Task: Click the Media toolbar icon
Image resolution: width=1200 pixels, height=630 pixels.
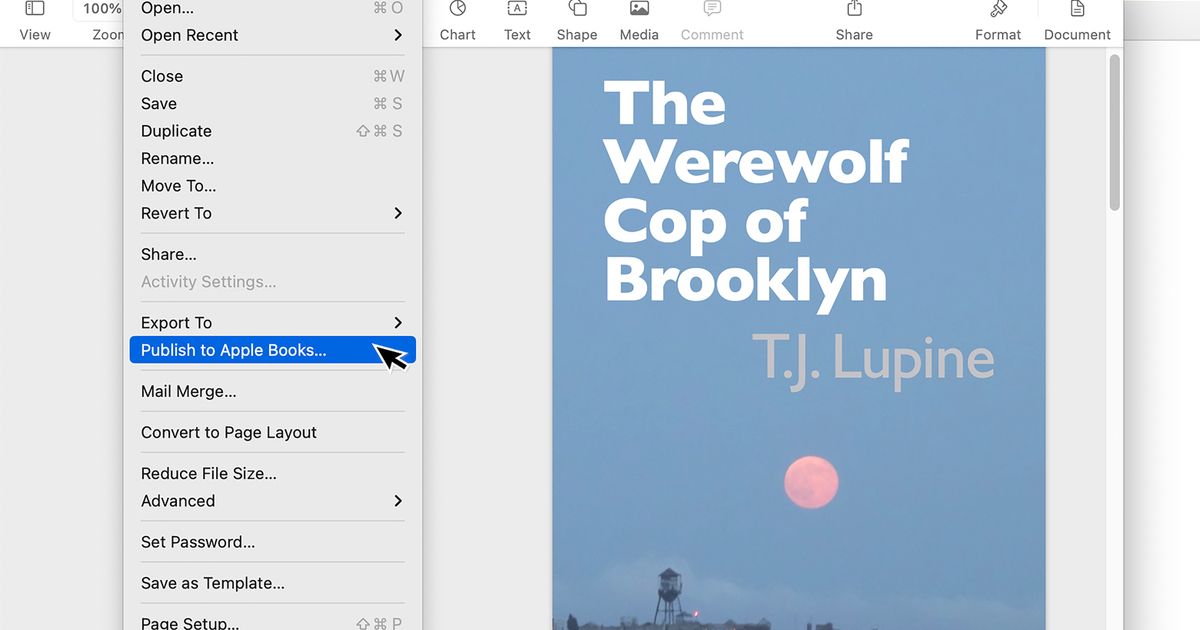Action: [639, 10]
